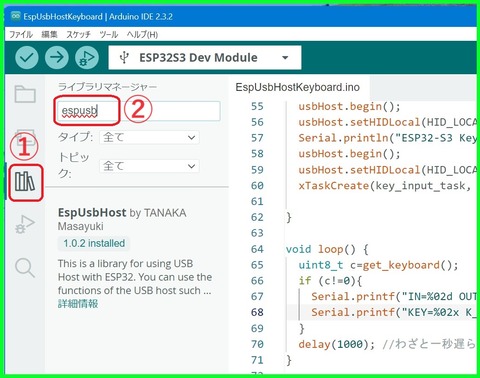
Task: Open the ESP32S3 Dev Module board dropdown
Action: click(x=205, y=58)
